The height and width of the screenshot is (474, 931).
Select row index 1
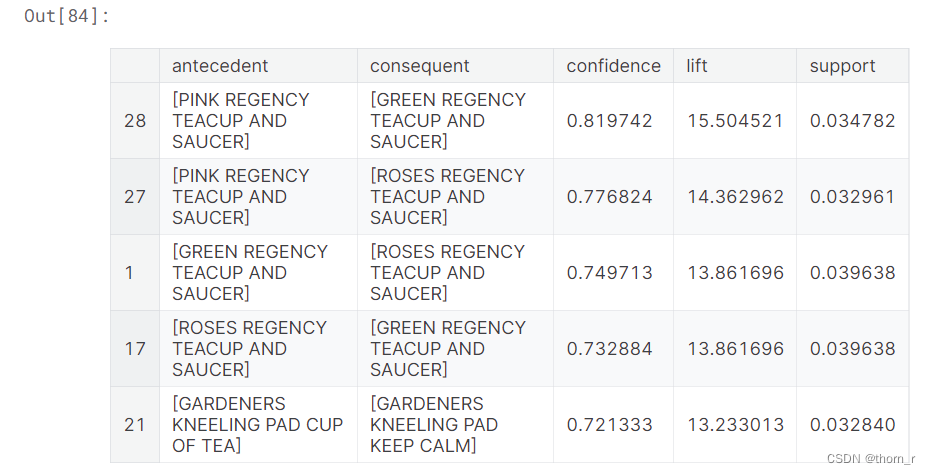pos(129,273)
